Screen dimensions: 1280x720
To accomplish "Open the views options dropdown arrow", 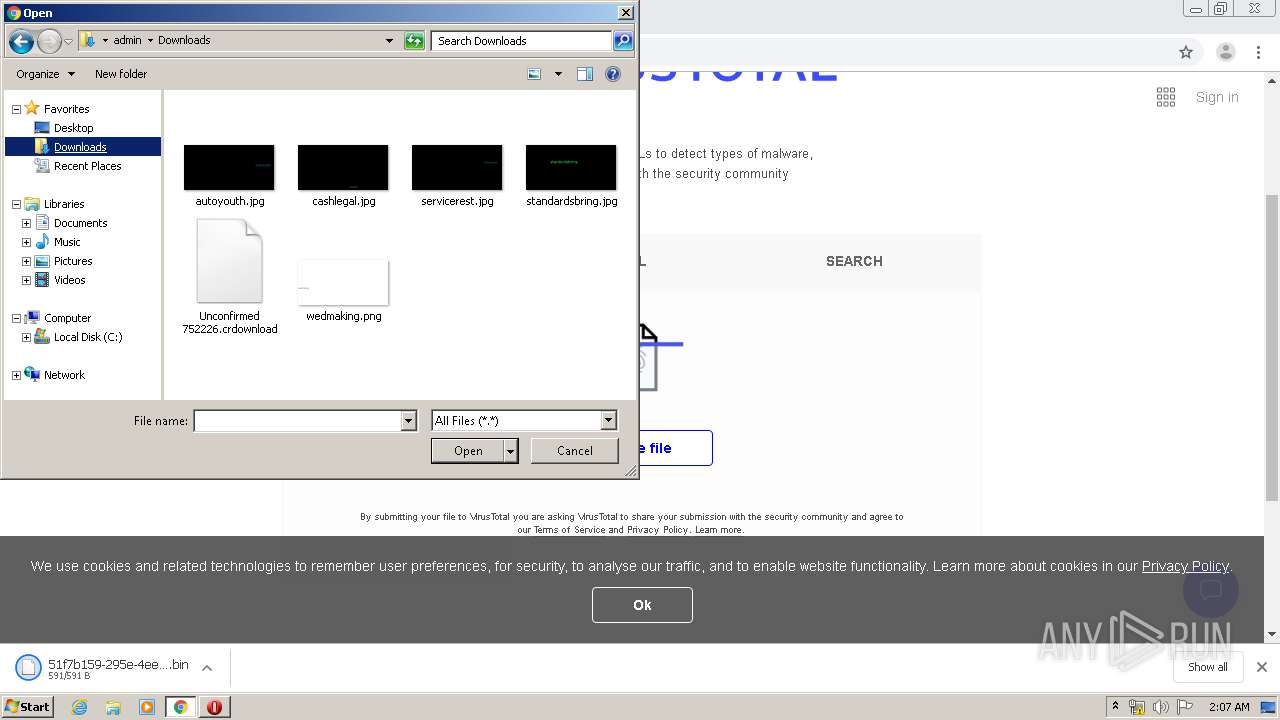I will [558, 74].
